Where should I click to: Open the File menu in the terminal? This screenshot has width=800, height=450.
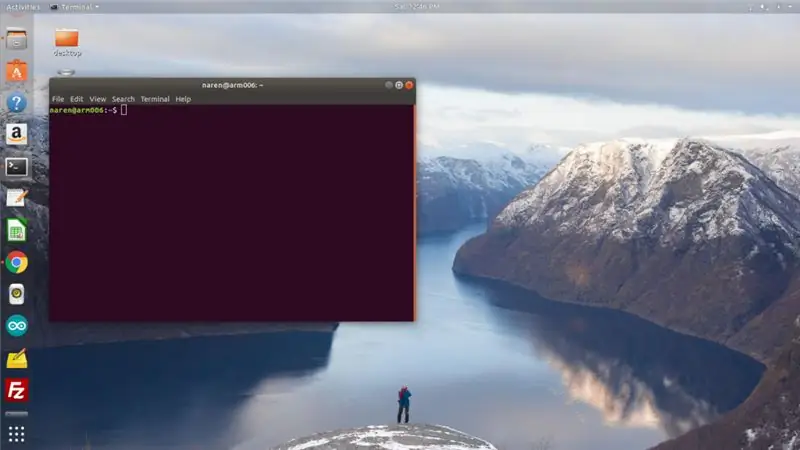[58, 99]
